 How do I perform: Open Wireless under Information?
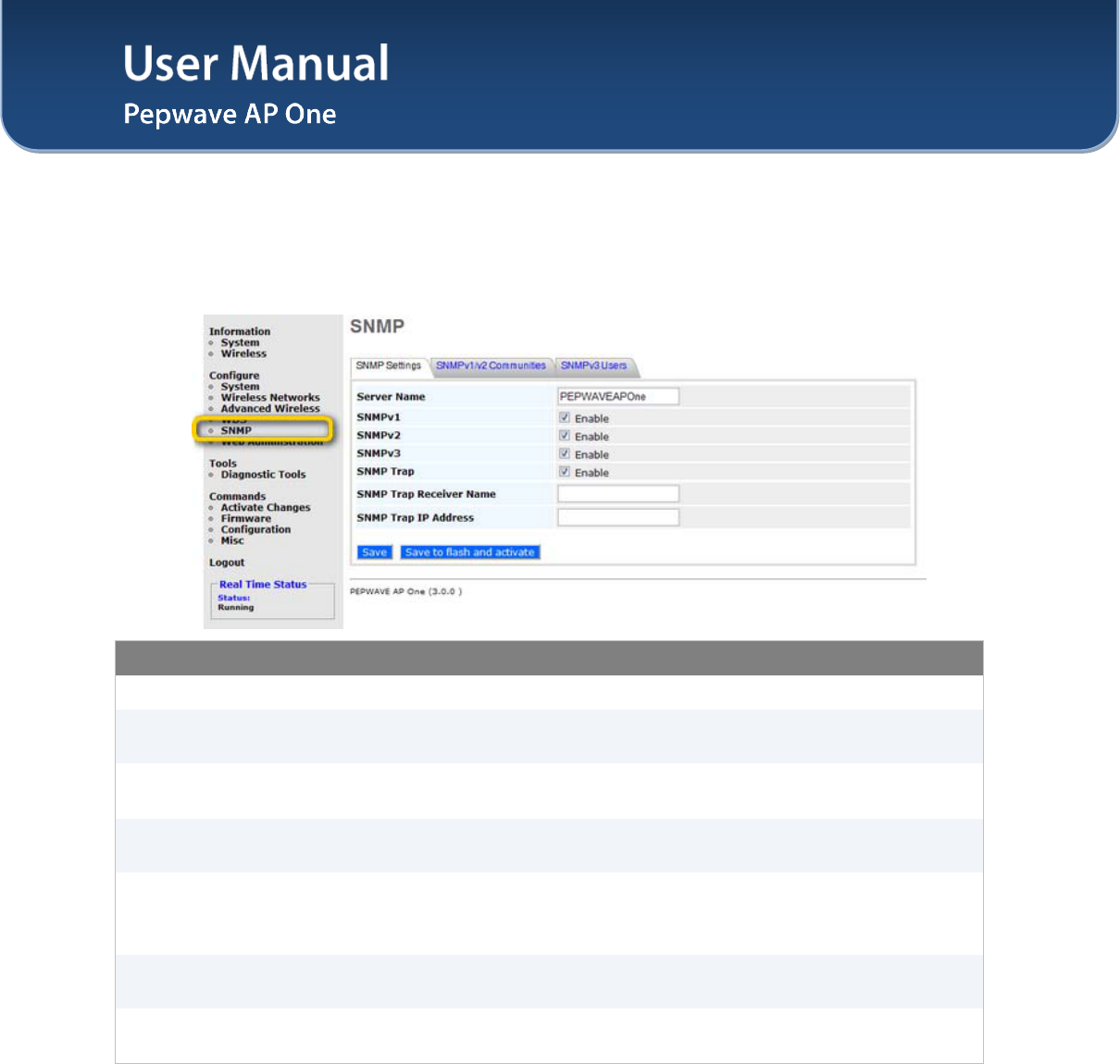point(243,353)
